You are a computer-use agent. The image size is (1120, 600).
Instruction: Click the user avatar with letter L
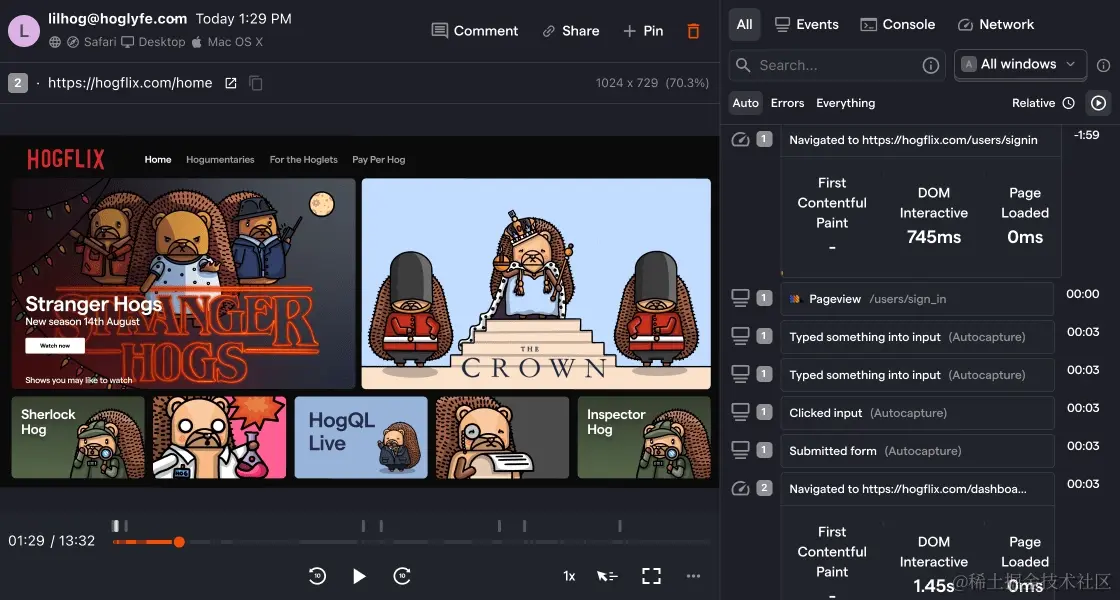(x=24, y=31)
